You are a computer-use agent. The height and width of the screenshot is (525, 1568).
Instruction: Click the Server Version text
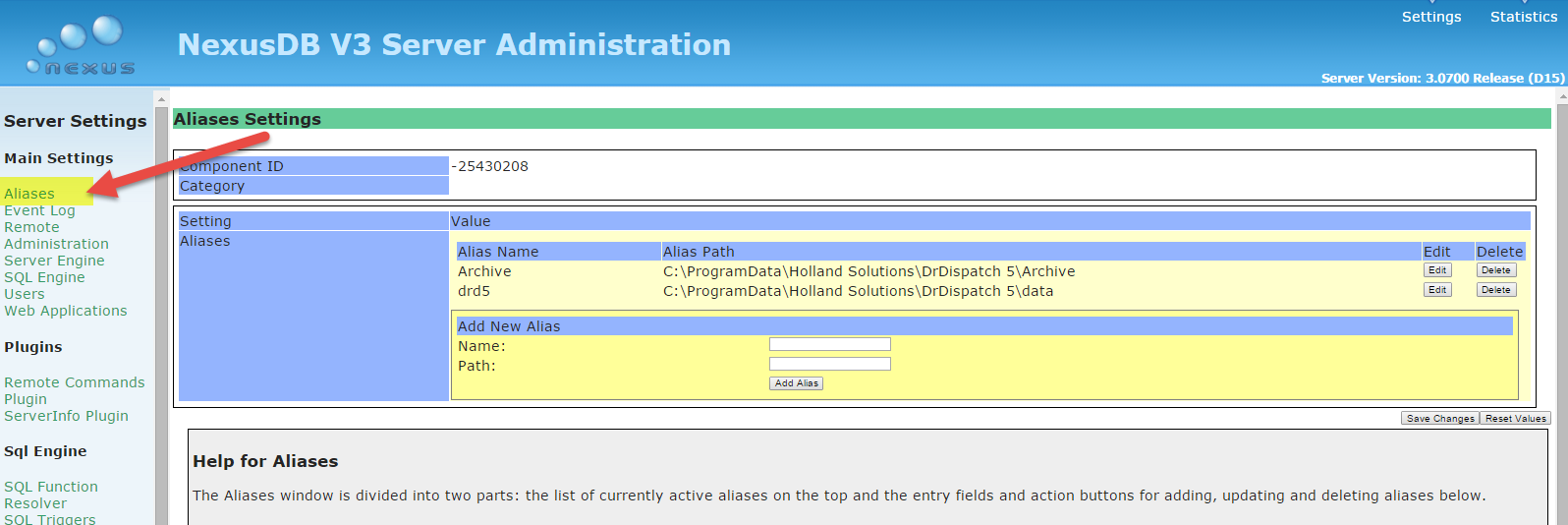tap(1442, 78)
